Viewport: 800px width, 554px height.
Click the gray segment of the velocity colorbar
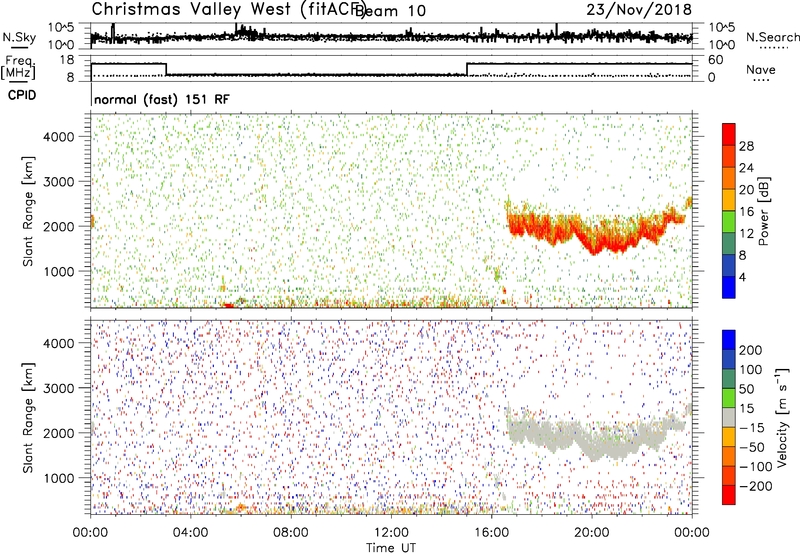tap(729, 418)
